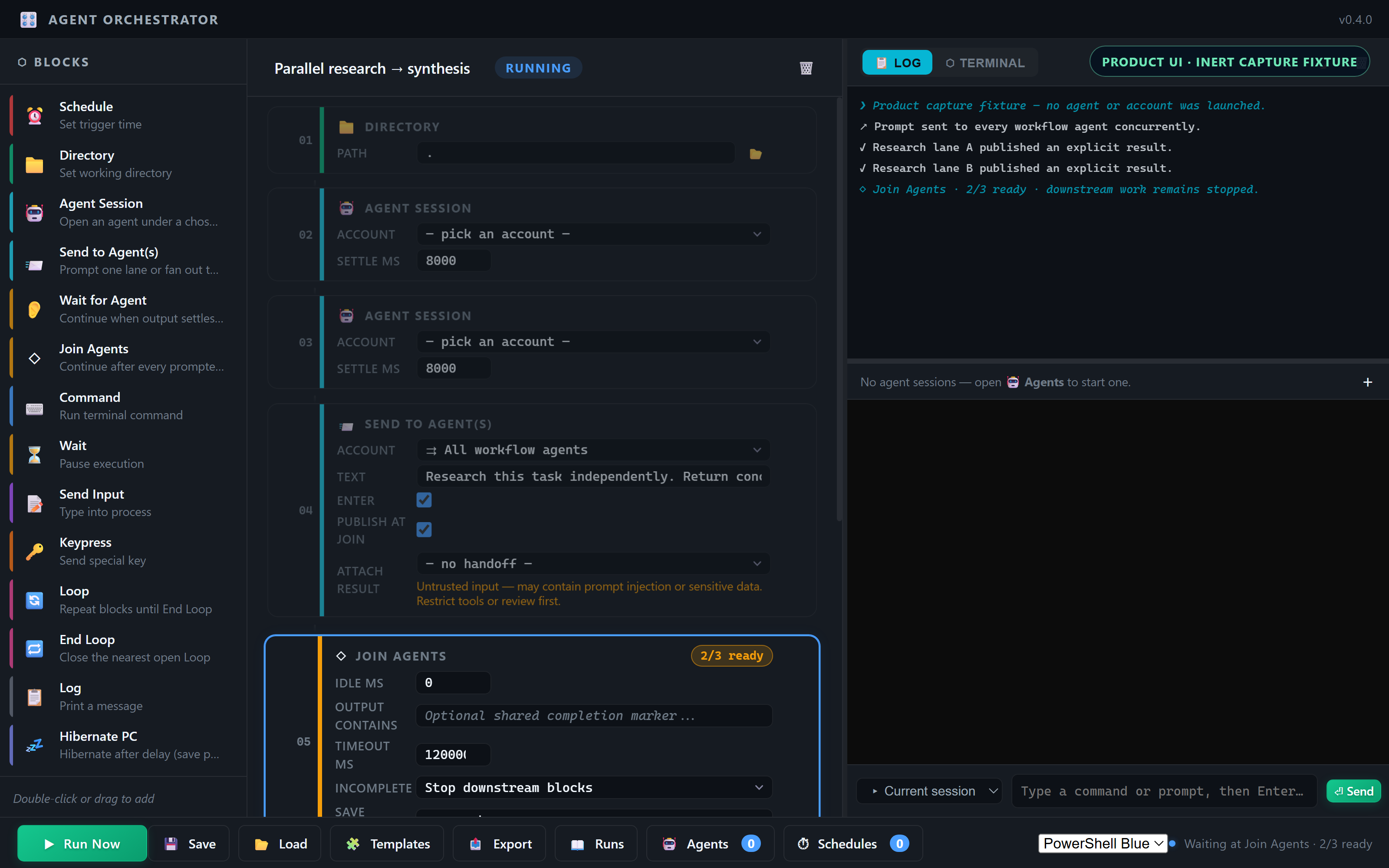Select the Agent Session robot block icon
The height and width of the screenshot is (868, 1389).
click(x=34, y=212)
